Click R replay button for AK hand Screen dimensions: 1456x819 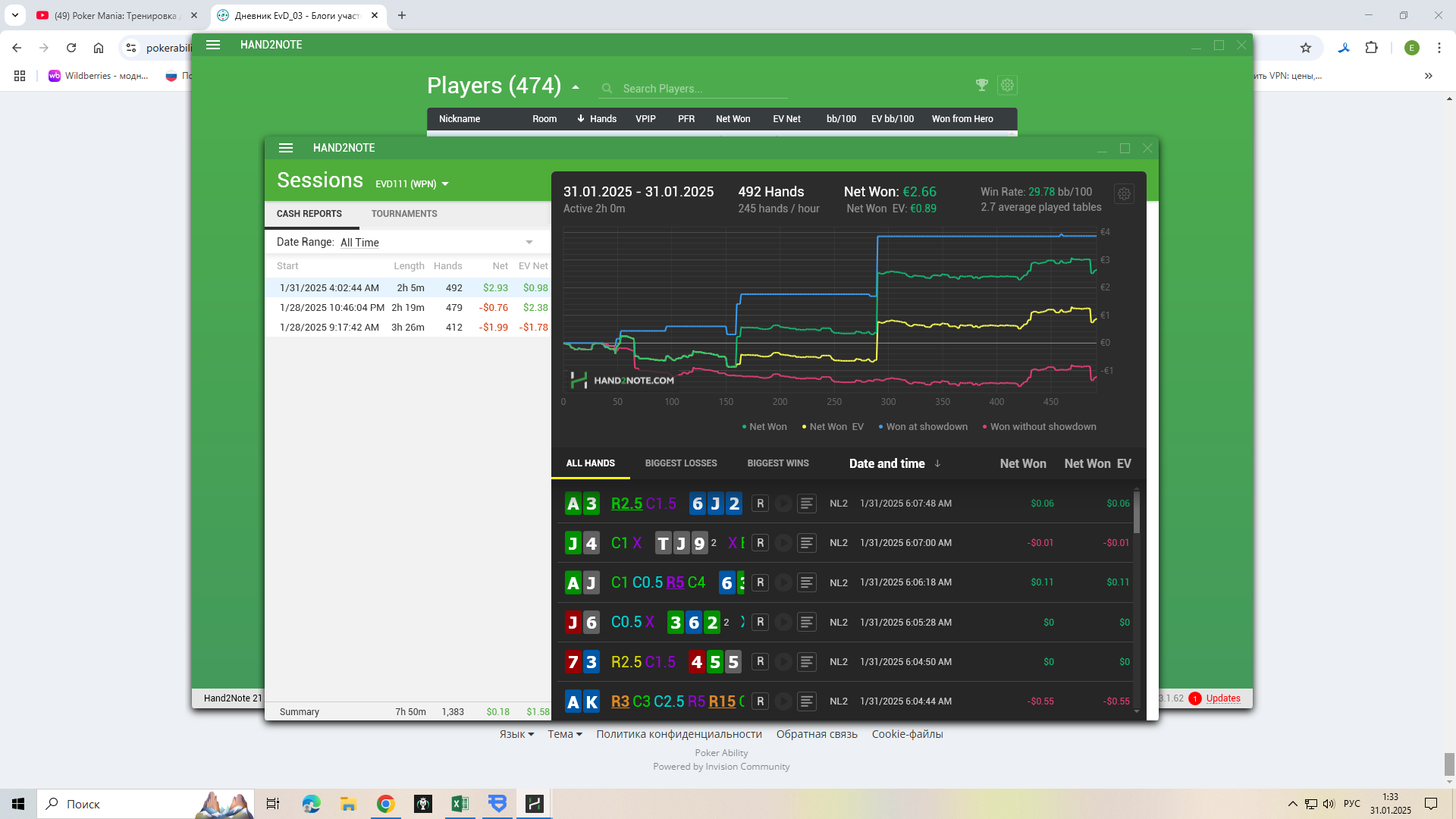[x=761, y=701]
